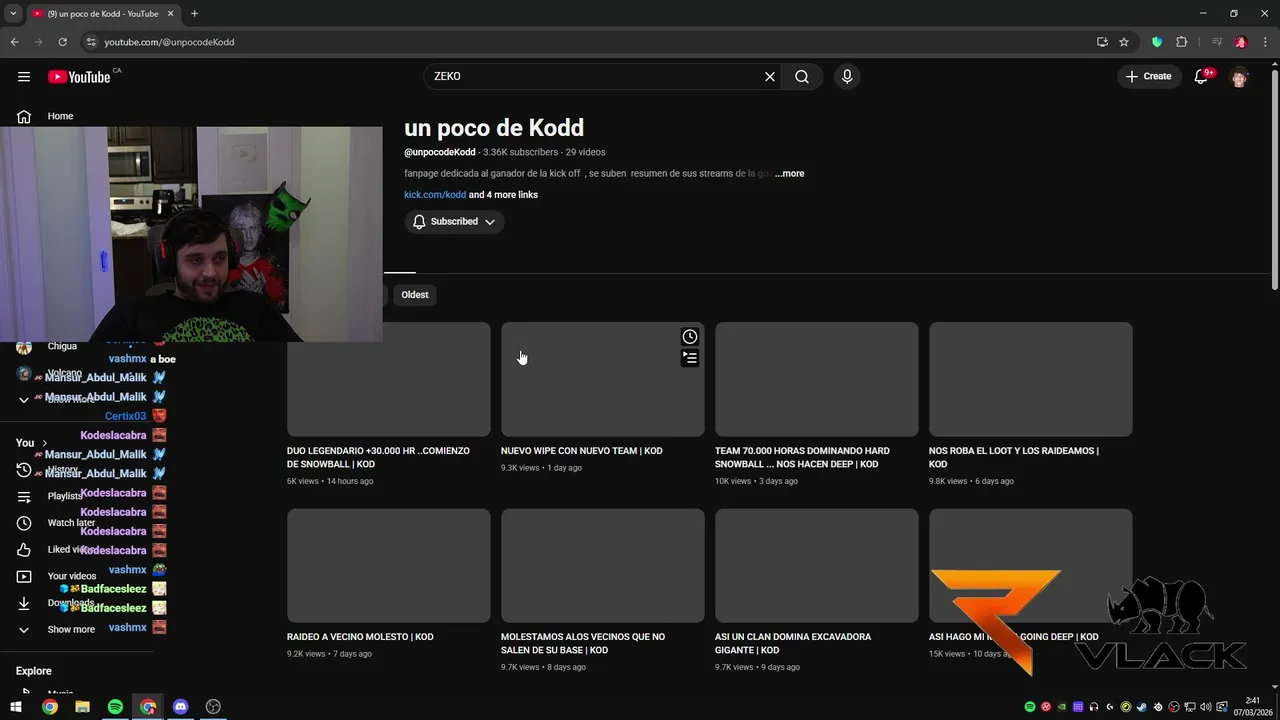Open DUO LEGENDARIO +30.000 HR video title
This screenshot has height=720, width=1280.
[378, 457]
